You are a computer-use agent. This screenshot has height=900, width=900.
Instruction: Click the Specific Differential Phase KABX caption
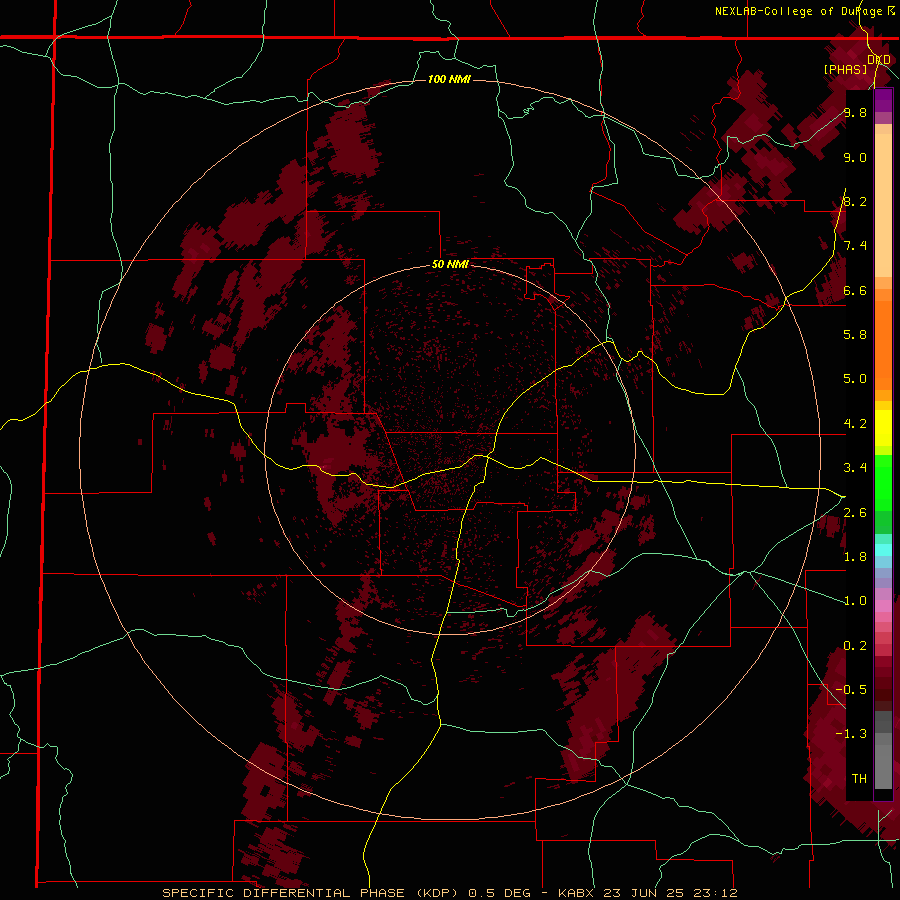pyautogui.click(x=449, y=893)
